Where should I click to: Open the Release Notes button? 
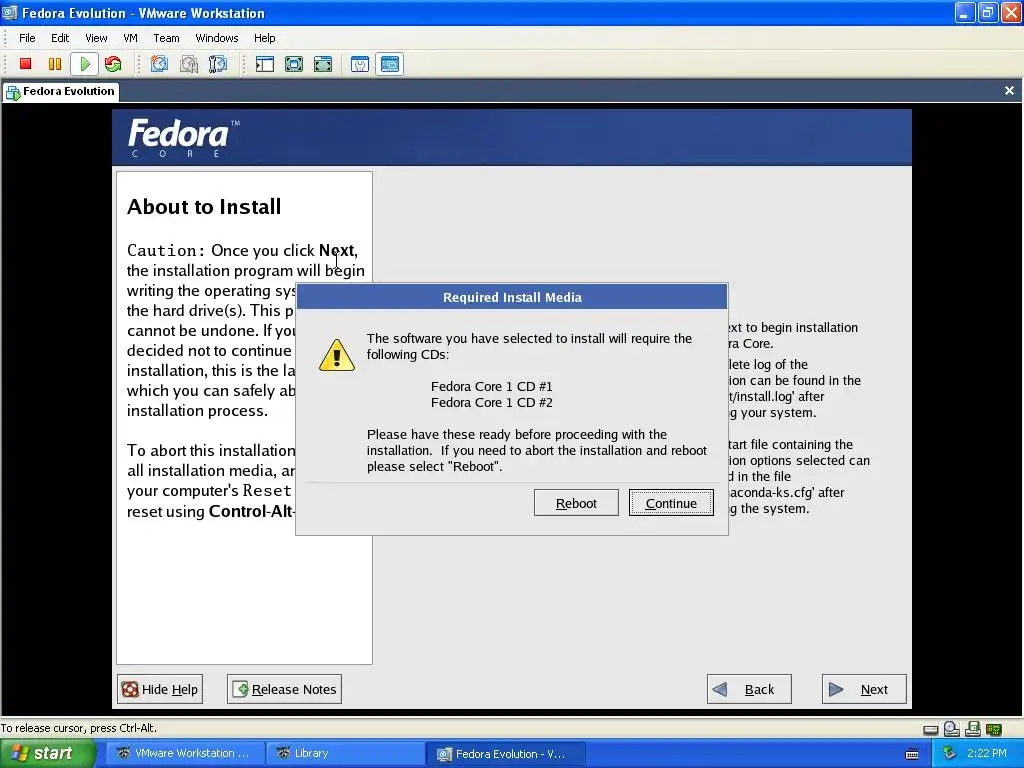[x=284, y=689]
